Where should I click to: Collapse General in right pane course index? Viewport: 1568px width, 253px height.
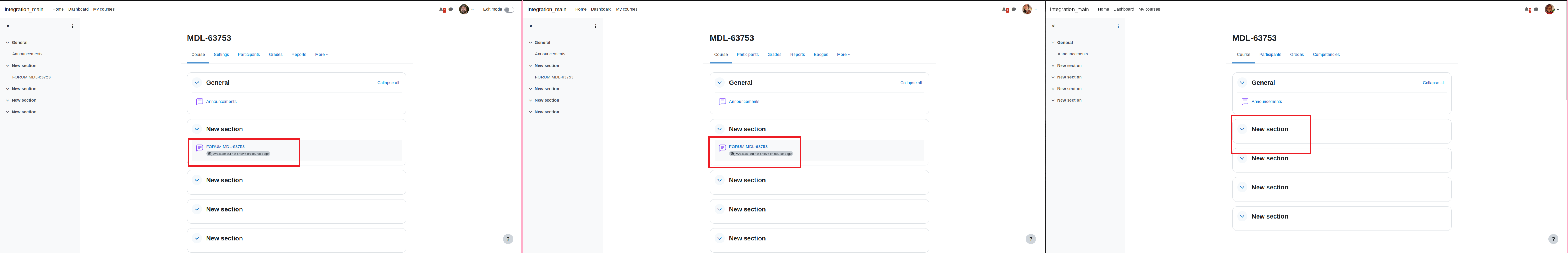(1053, 43)
